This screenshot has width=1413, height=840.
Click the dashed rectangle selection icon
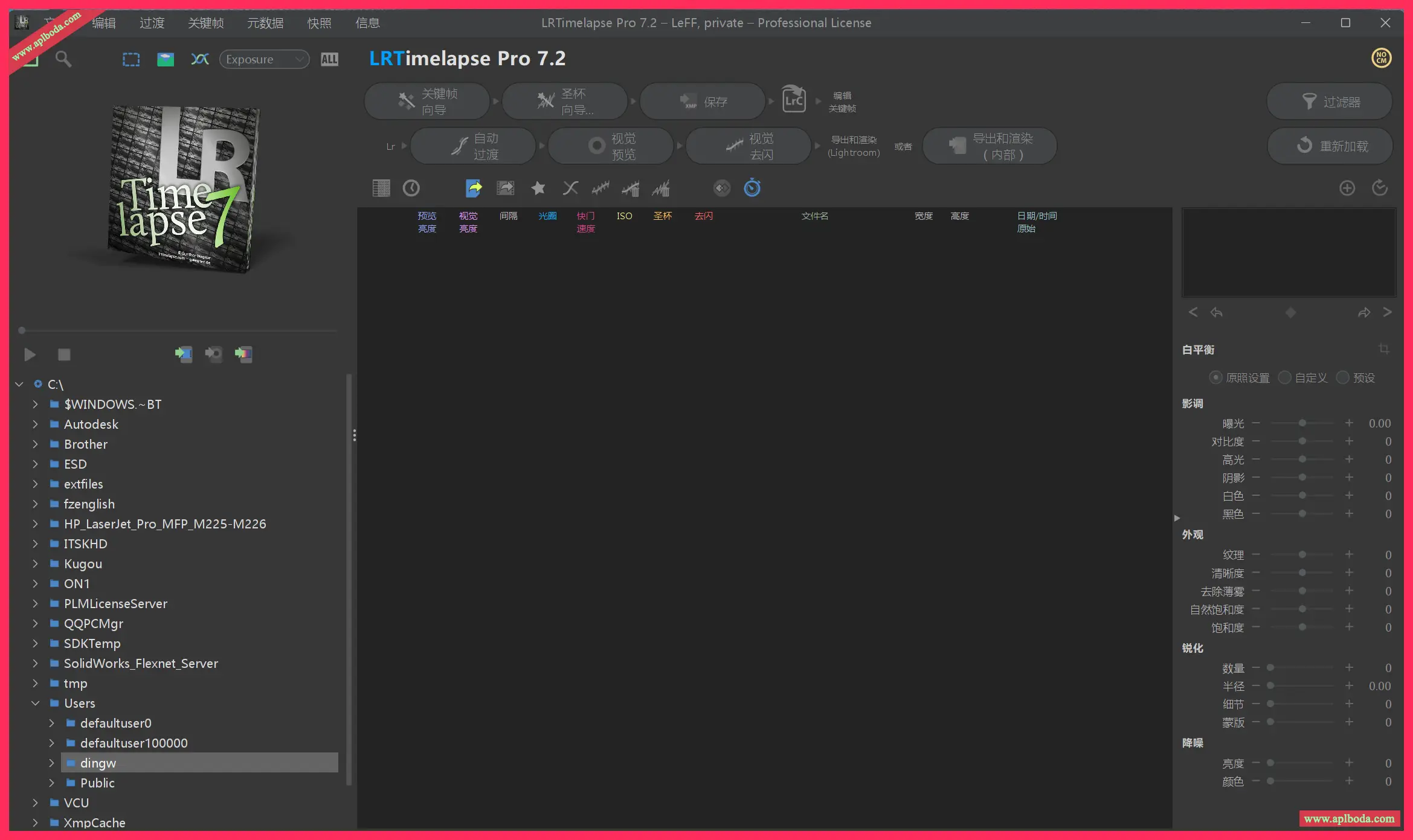131,59
